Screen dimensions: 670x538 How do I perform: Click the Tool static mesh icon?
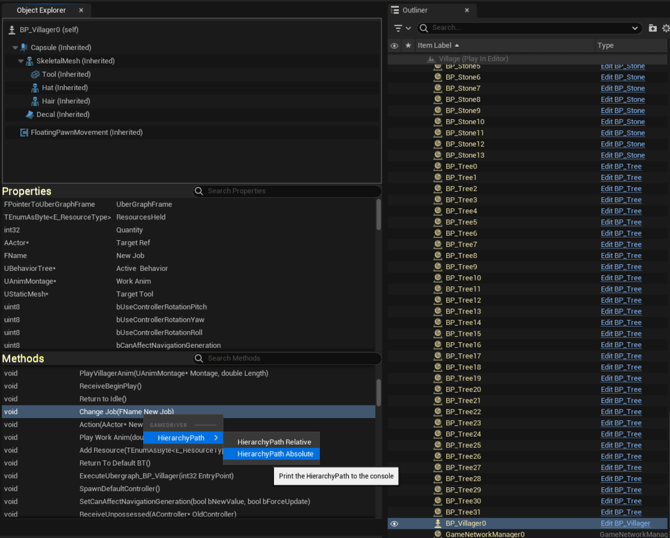[x=35, y=74]
